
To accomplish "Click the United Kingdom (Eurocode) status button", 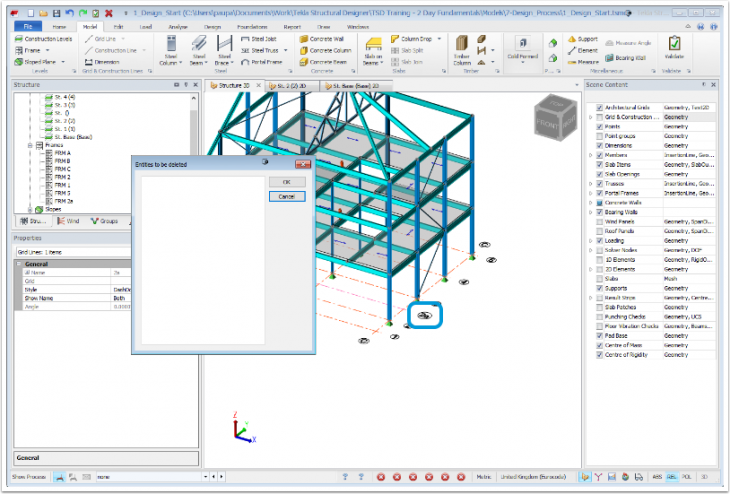I will 533,477.
